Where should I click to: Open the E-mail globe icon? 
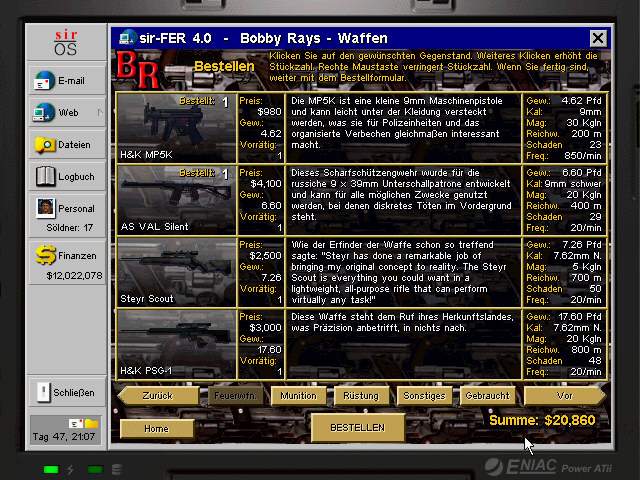[x=44, y=81]
